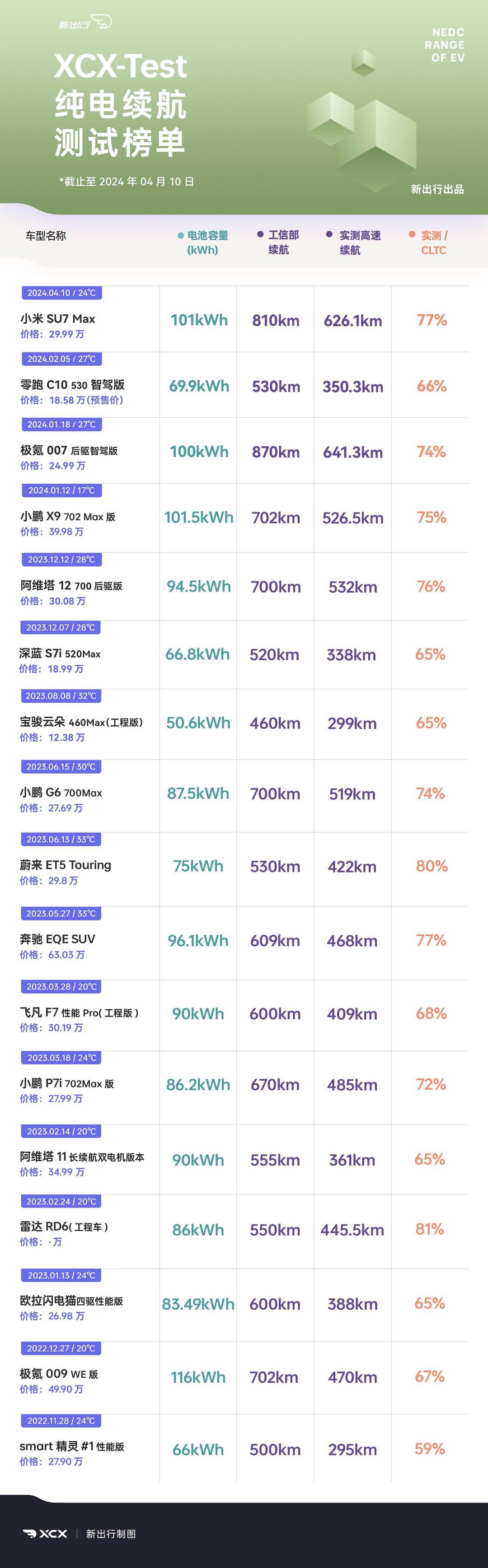The width and height of the screenshot is (488, 1568).
Task: Select 蔚来 ET5 Touring 80% ratio value
Action: (432, 866)
